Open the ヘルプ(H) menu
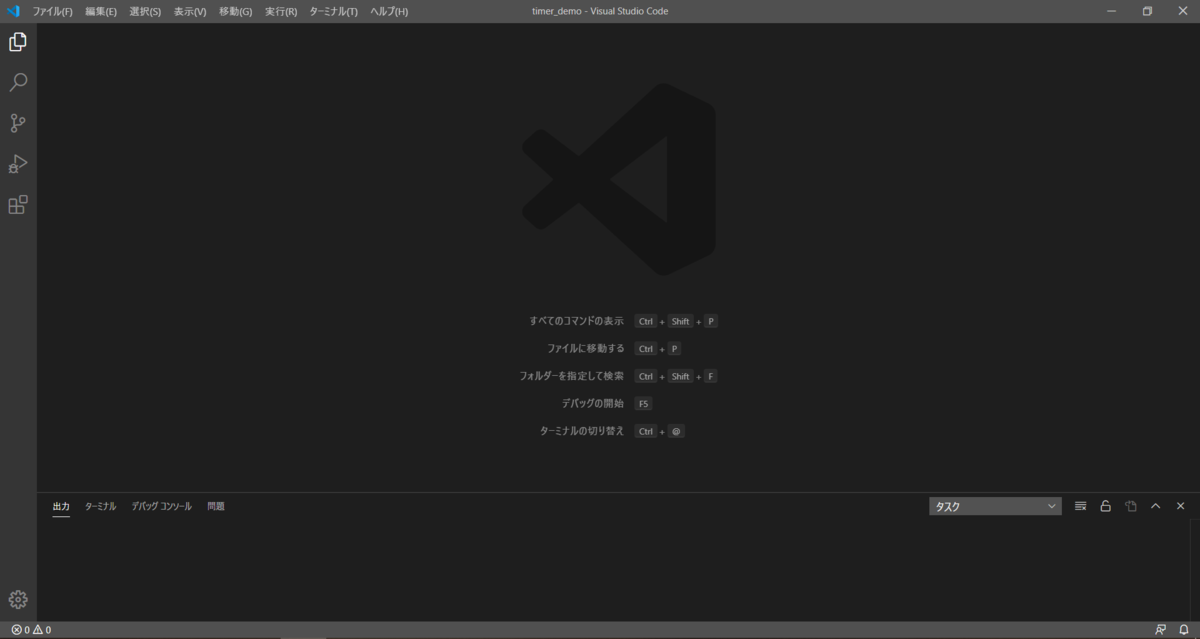Screen dimensions: 1200x639 click(x=389, y=11)
